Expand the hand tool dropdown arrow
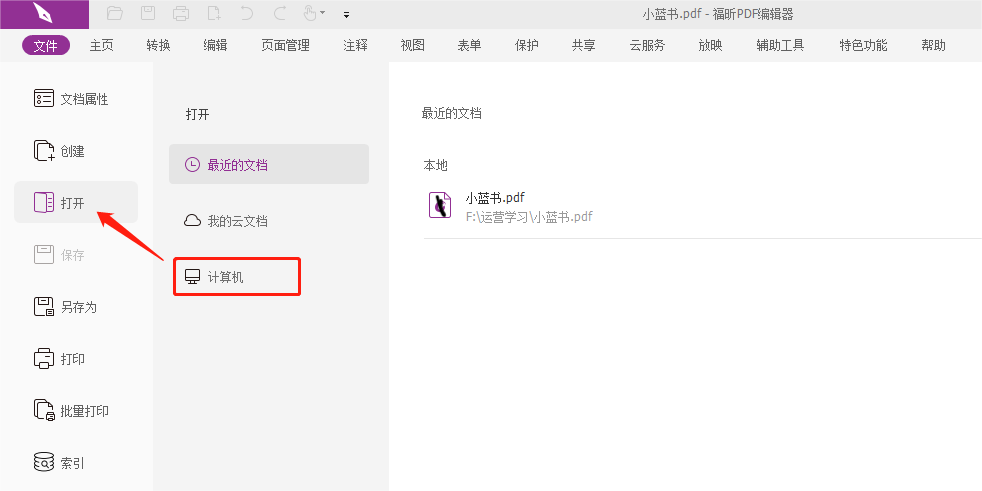The height and width of the screenshot is (491, 982). (323, 13)
